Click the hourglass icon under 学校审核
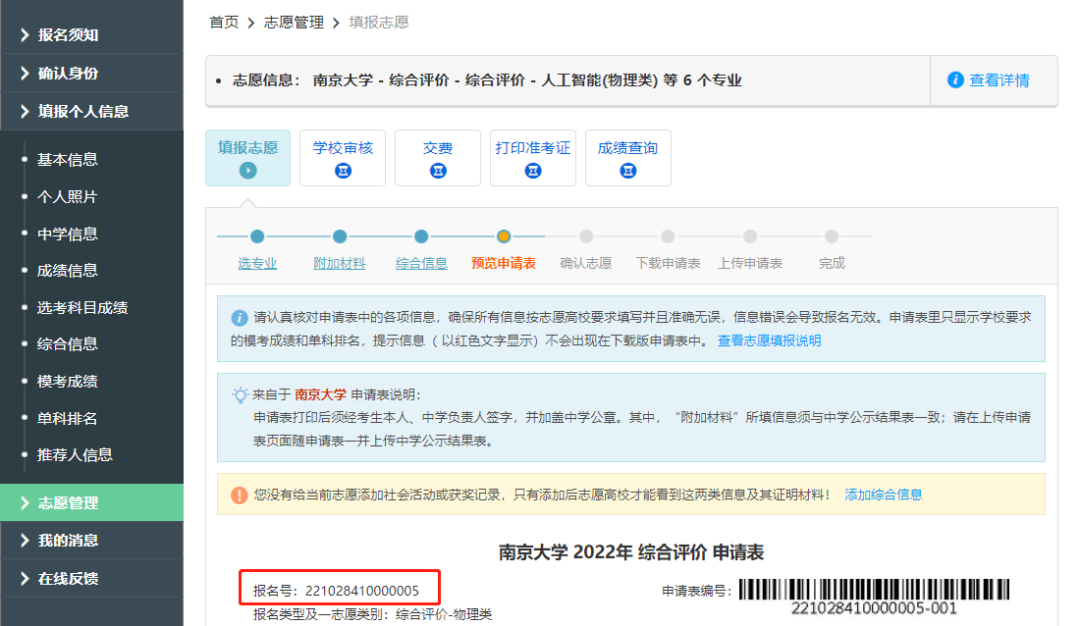 pos(342,171)
